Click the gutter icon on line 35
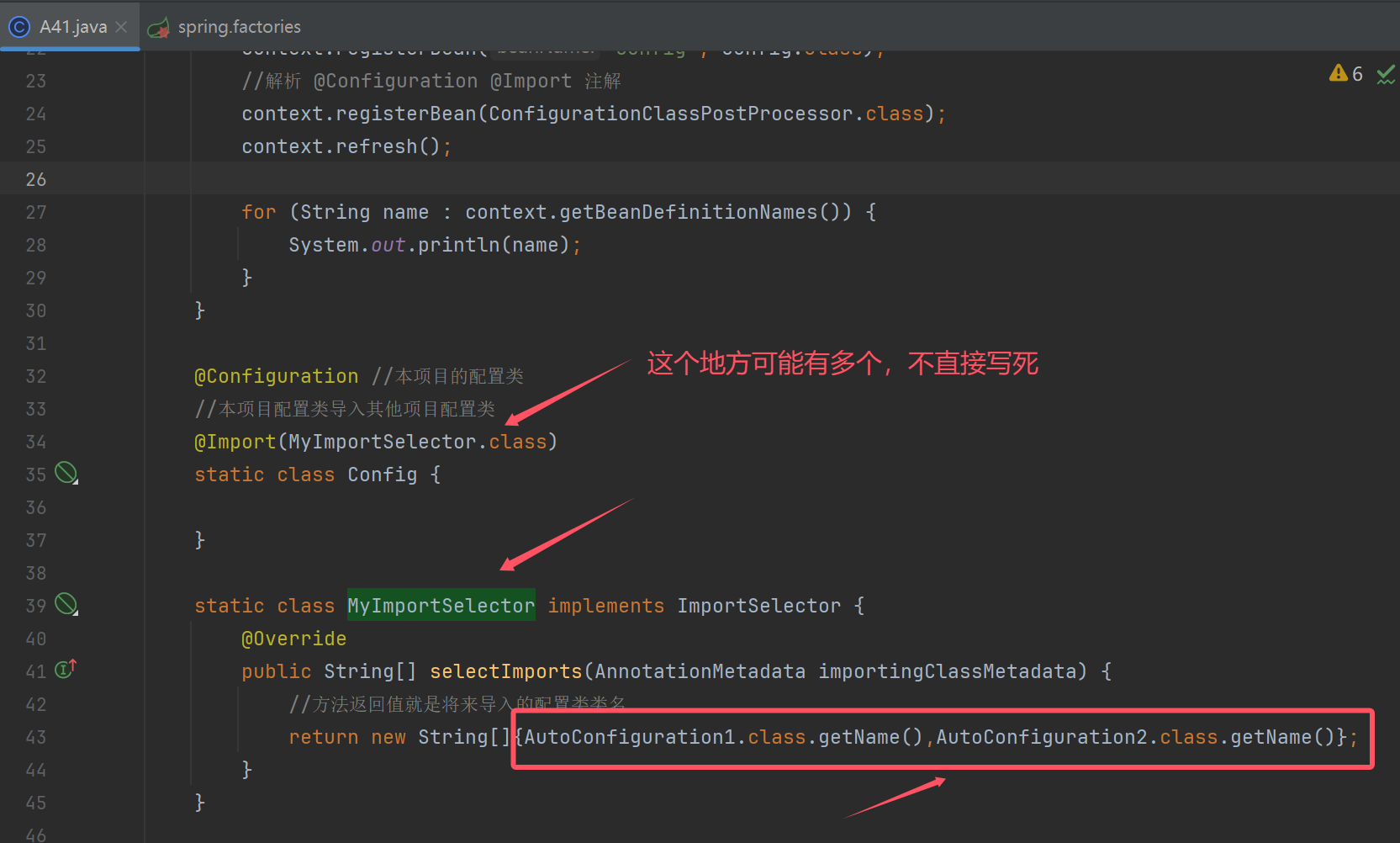 click(x=66, y=473)
